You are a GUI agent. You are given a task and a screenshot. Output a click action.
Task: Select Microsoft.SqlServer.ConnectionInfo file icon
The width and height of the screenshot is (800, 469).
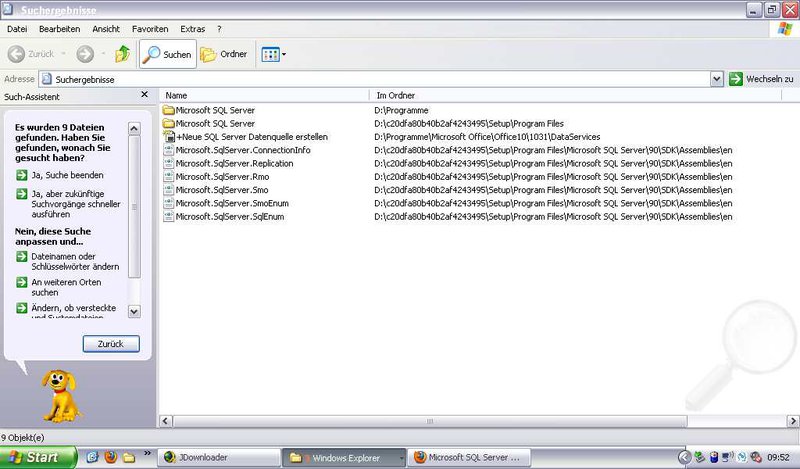[169, 150]
